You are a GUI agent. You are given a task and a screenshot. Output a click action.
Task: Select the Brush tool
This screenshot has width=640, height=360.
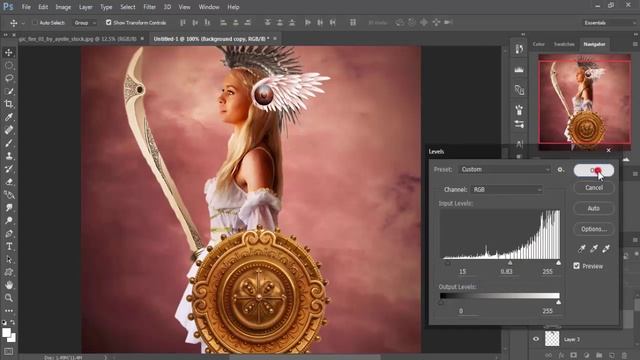click(9, 143)
